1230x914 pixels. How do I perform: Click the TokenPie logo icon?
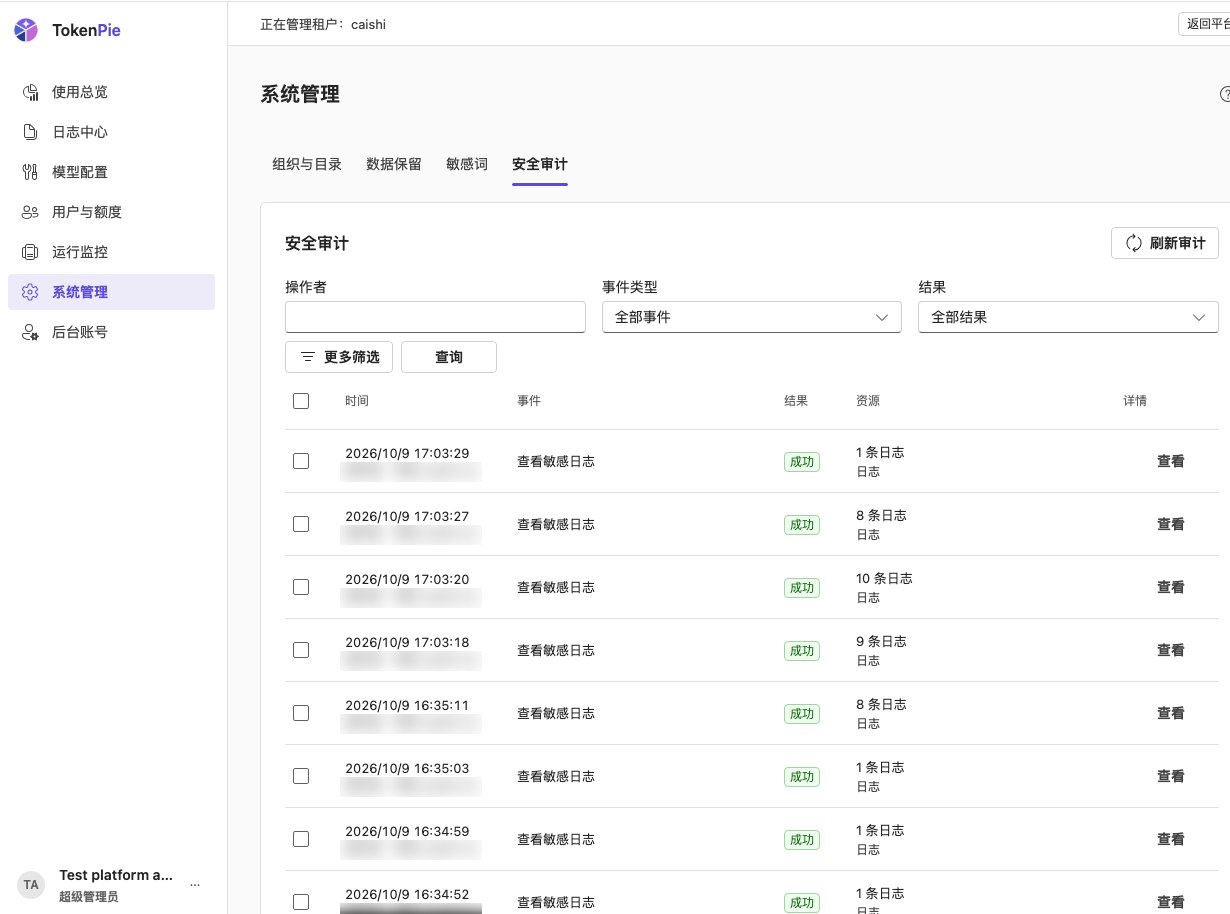pos(26,30)
